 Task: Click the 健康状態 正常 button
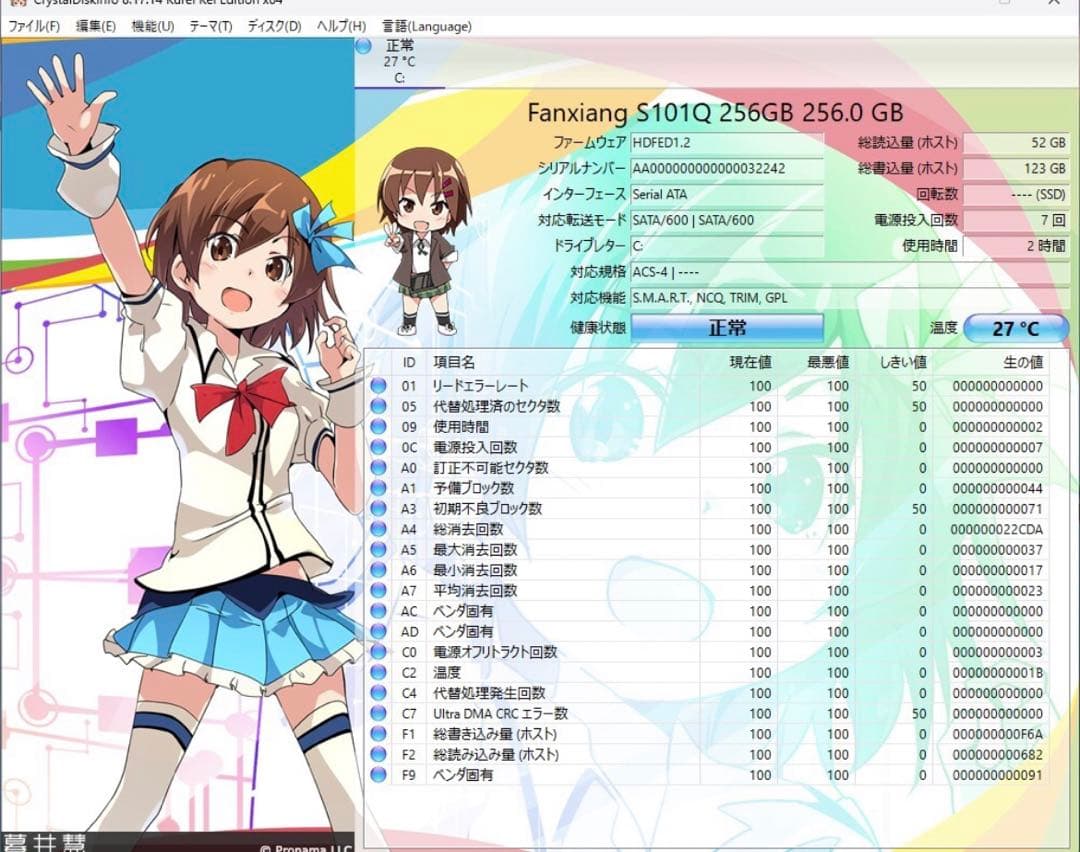click(727, 327)
